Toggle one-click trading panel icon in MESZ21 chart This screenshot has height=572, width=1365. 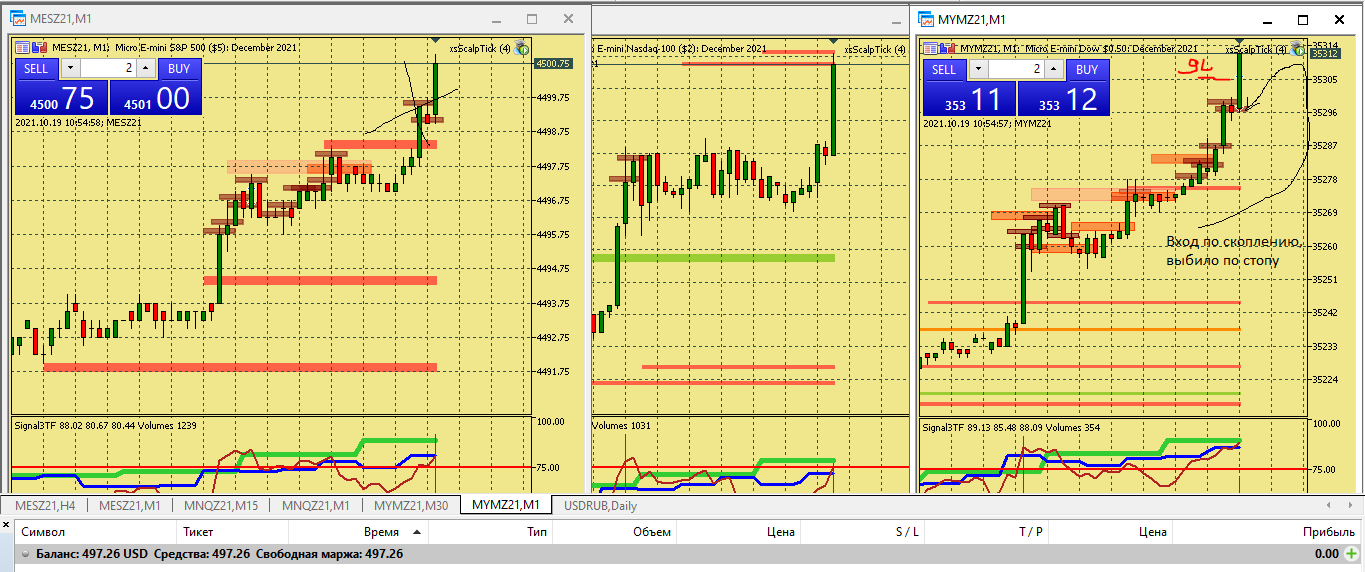click(x=24, y=47)
